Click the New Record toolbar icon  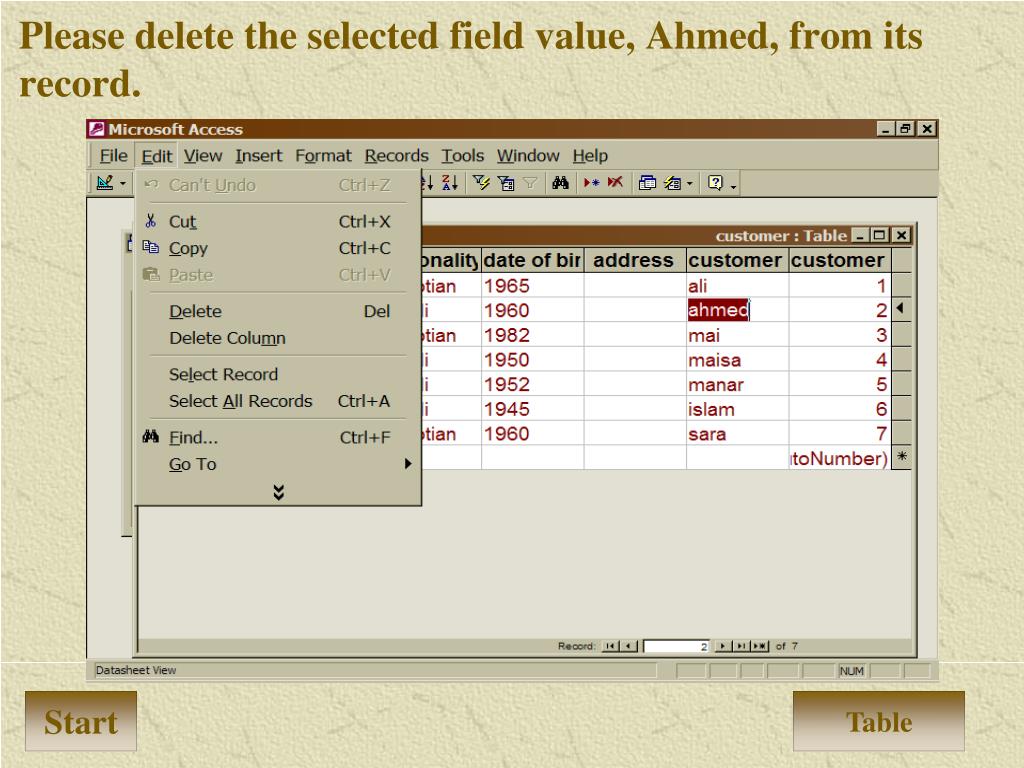click(592, 183)
